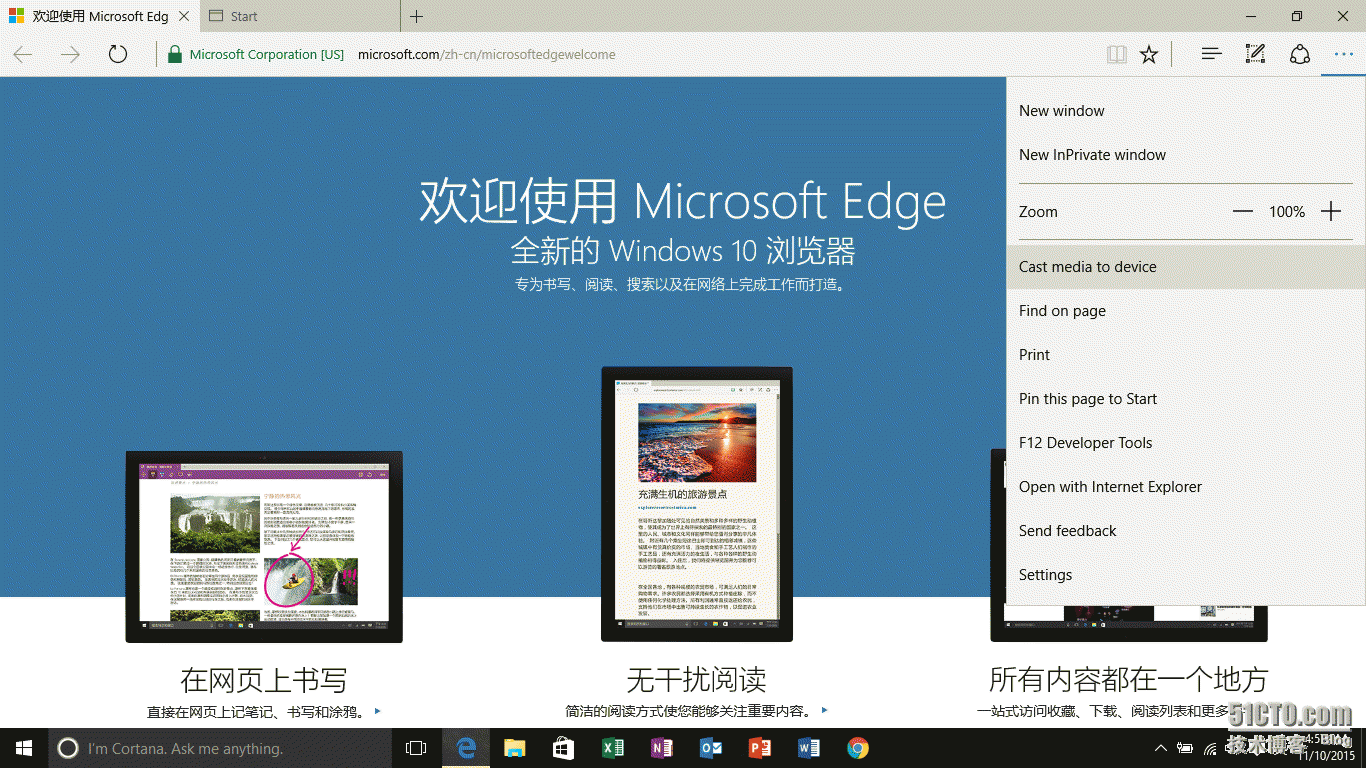
Task: Click Microsoft Edge taskbar icon
Action: [x=466, y=748]
